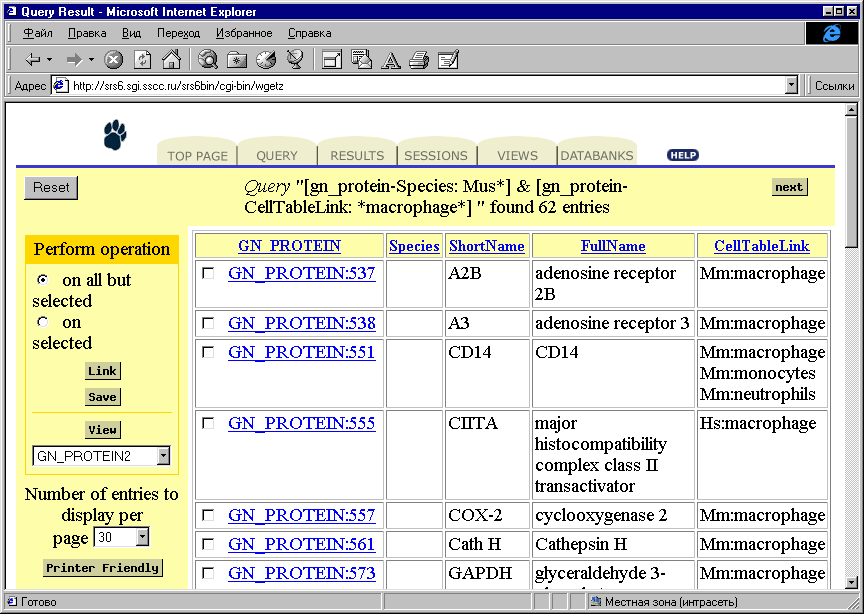Open the Back button history dropdown arrow
864x614 pixels.
(x=50, y=60)
